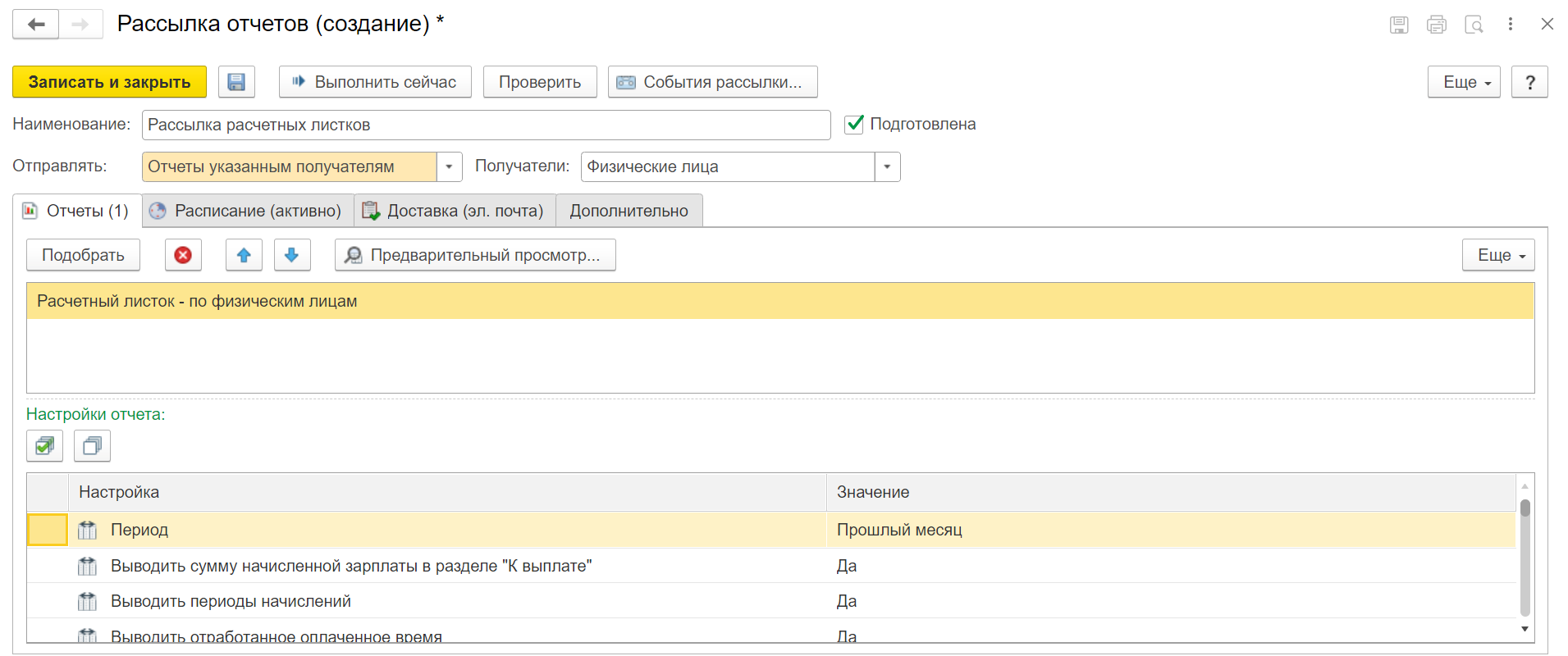The height and width of the screenshot is (656, 1568).
Task: Delete report with the red cross icon
Action: tap(183, 255)
